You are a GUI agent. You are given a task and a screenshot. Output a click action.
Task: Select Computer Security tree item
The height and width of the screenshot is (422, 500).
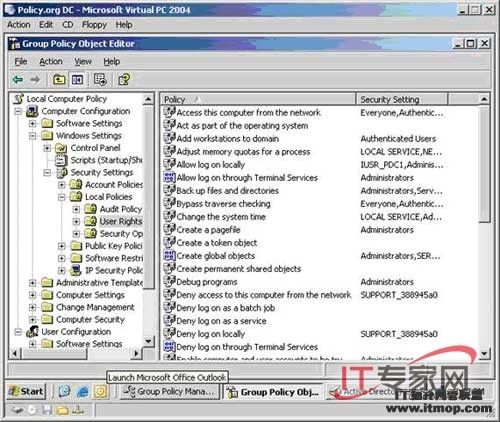pyautogui.click(x=90, y=319)
